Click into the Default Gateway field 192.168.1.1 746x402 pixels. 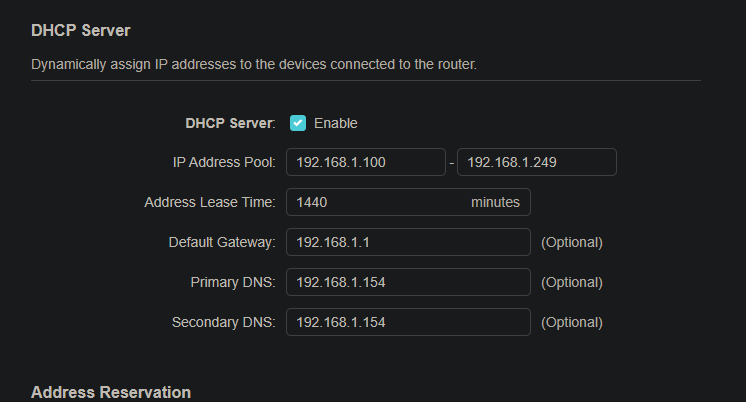408,242
